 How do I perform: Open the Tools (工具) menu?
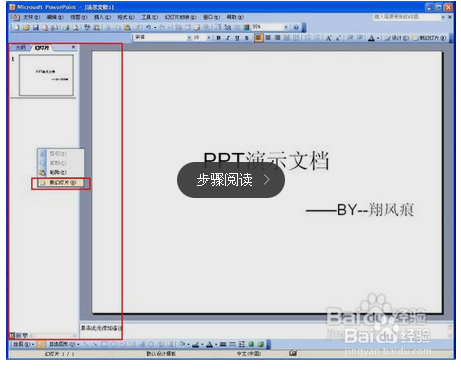pos(149,17)
